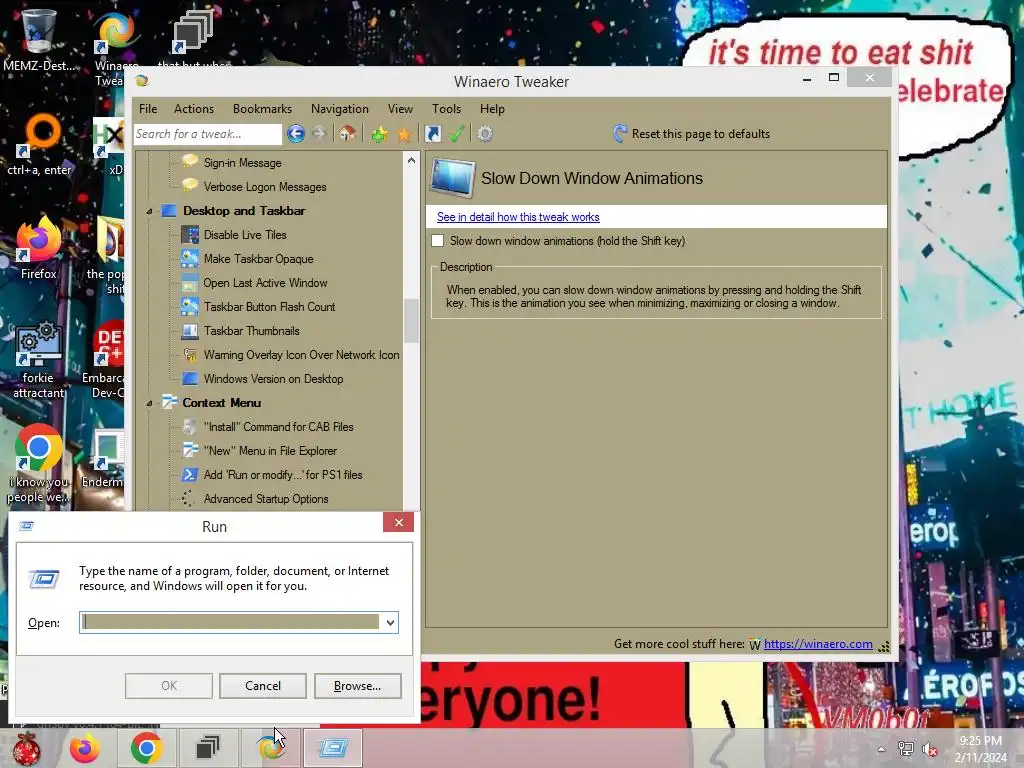The height and width of the screenshot is (768, 1024).
Task: Show hidden tray icons arrow
Action: click(881, 750)
